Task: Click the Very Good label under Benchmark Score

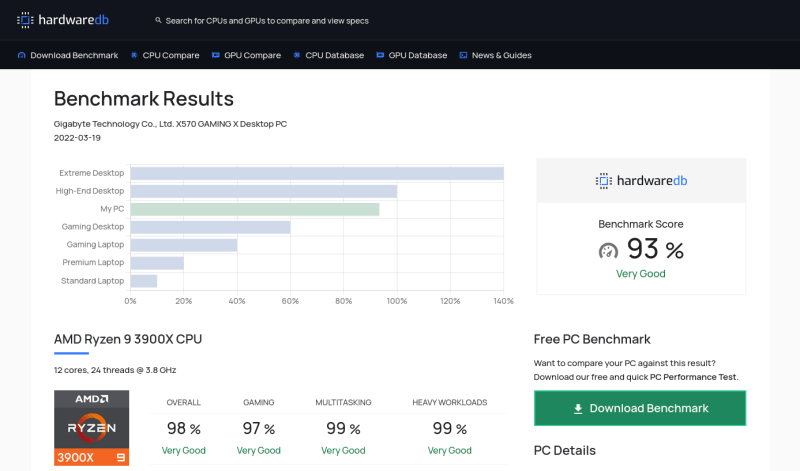Action: pyautogui.click(x=641, y=274)
